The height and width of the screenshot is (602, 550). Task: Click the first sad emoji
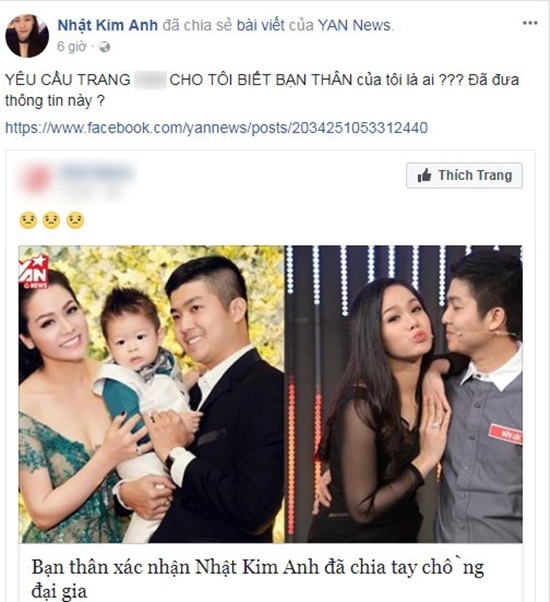28,220
